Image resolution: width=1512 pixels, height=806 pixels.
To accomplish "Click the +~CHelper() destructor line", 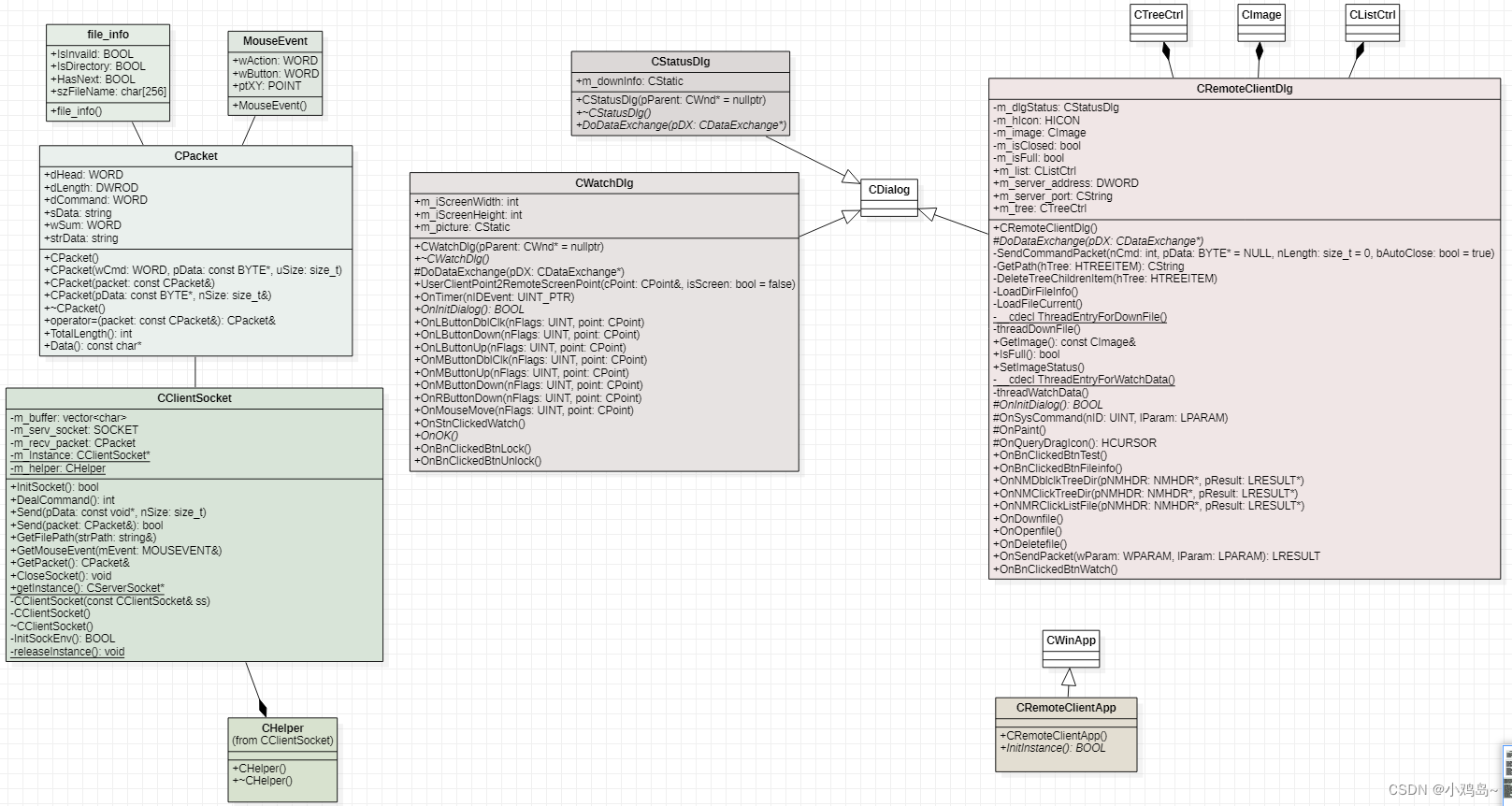I will tap(262, 781).
